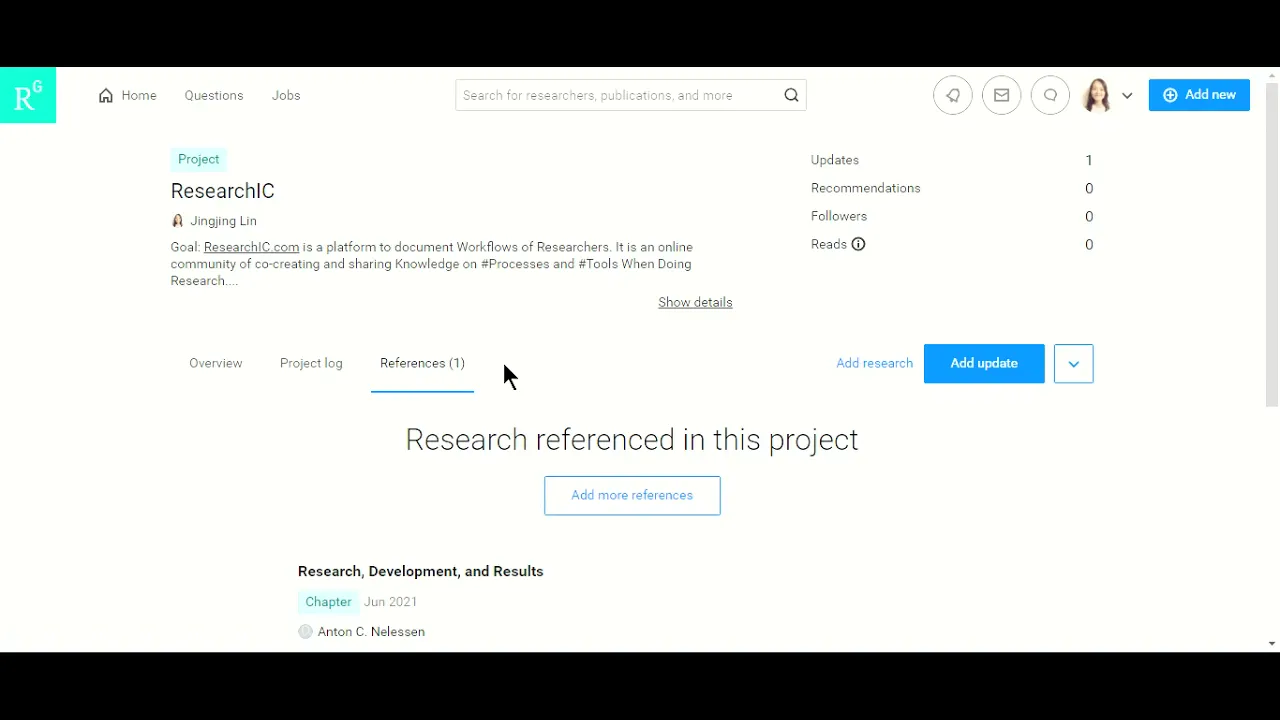The height and width of the screenshot is (720, 1280).
Task: Click the plus icon in Add new
Action: [x=1170, y=95]
